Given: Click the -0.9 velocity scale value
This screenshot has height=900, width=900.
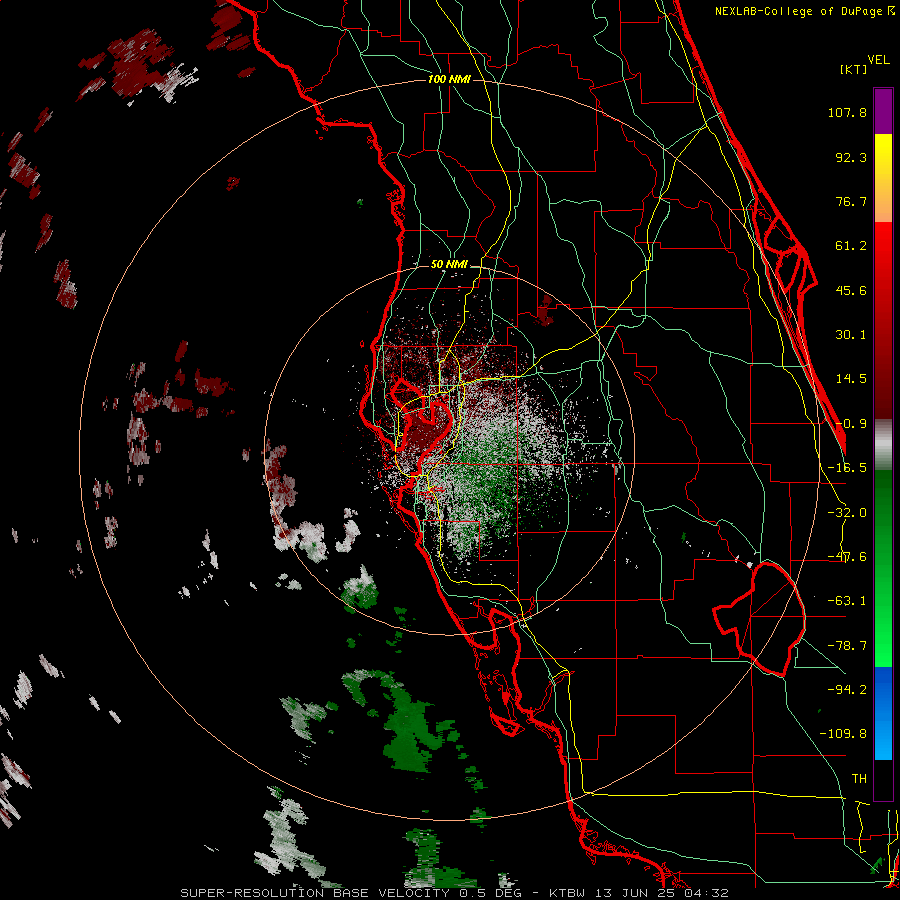Looking at the screenshot, I should (851, 424).
